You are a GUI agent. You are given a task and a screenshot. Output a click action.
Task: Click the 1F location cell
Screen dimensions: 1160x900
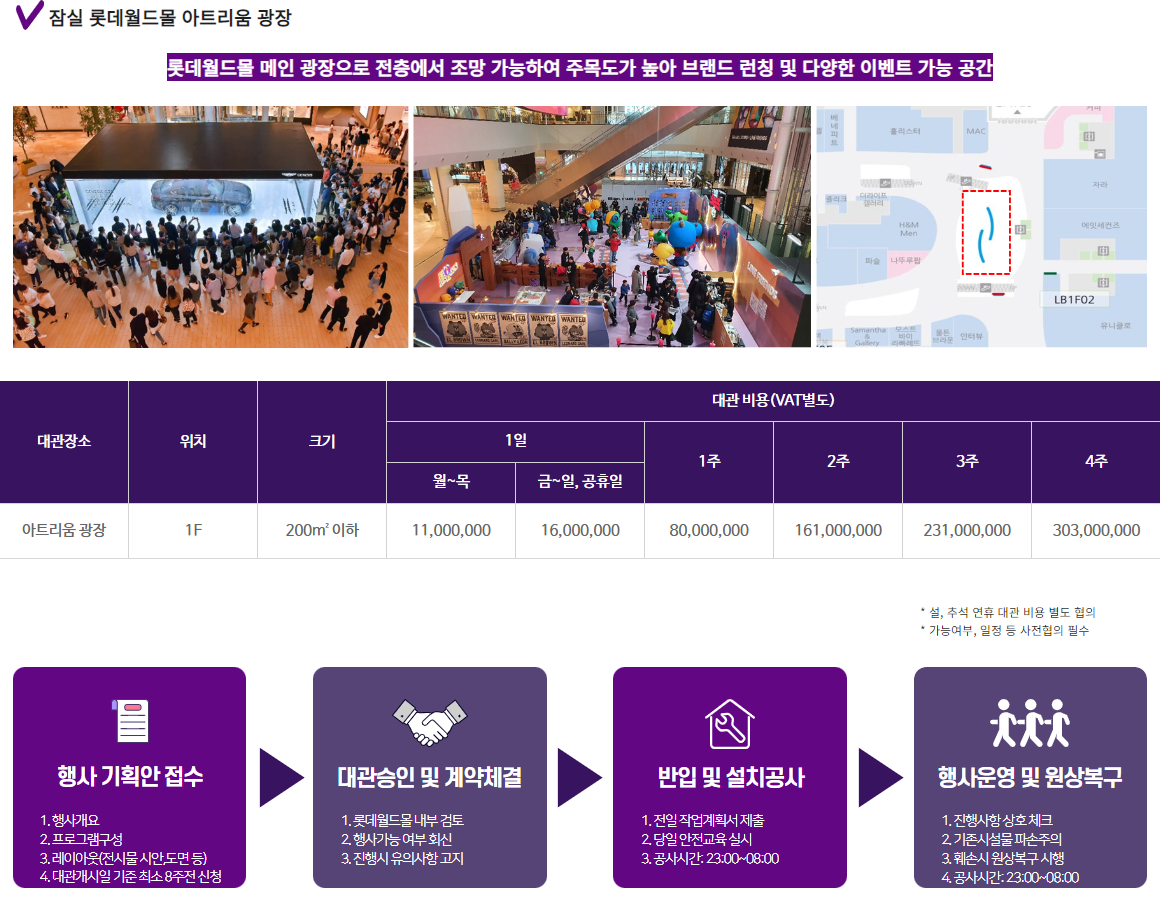(193, 530)
